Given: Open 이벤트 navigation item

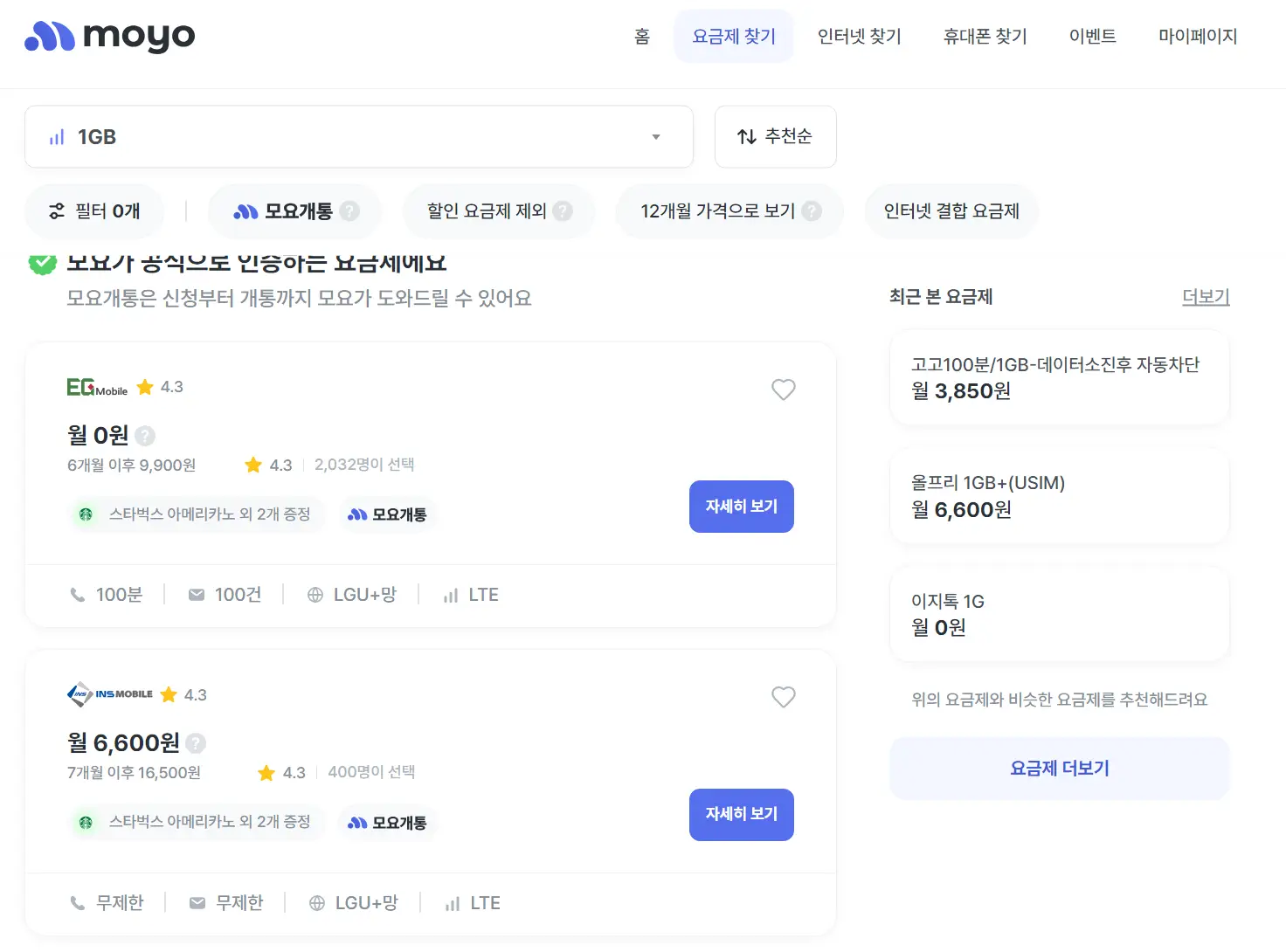Looking at the screenshot, I should (x=1093, y=36).
